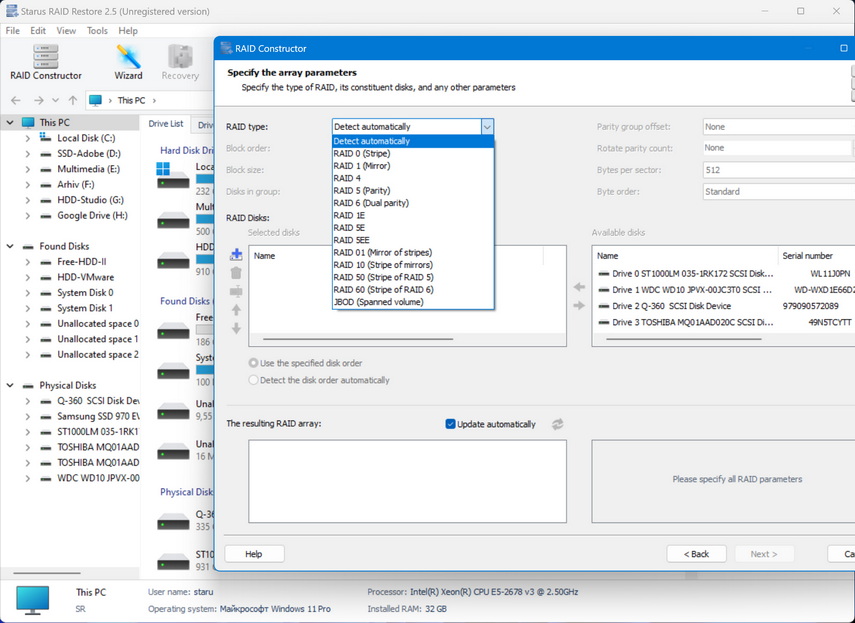This screenshot has width=855, height=623.
Task: Navigate up one folder level arrow
Action: [73, 100]
